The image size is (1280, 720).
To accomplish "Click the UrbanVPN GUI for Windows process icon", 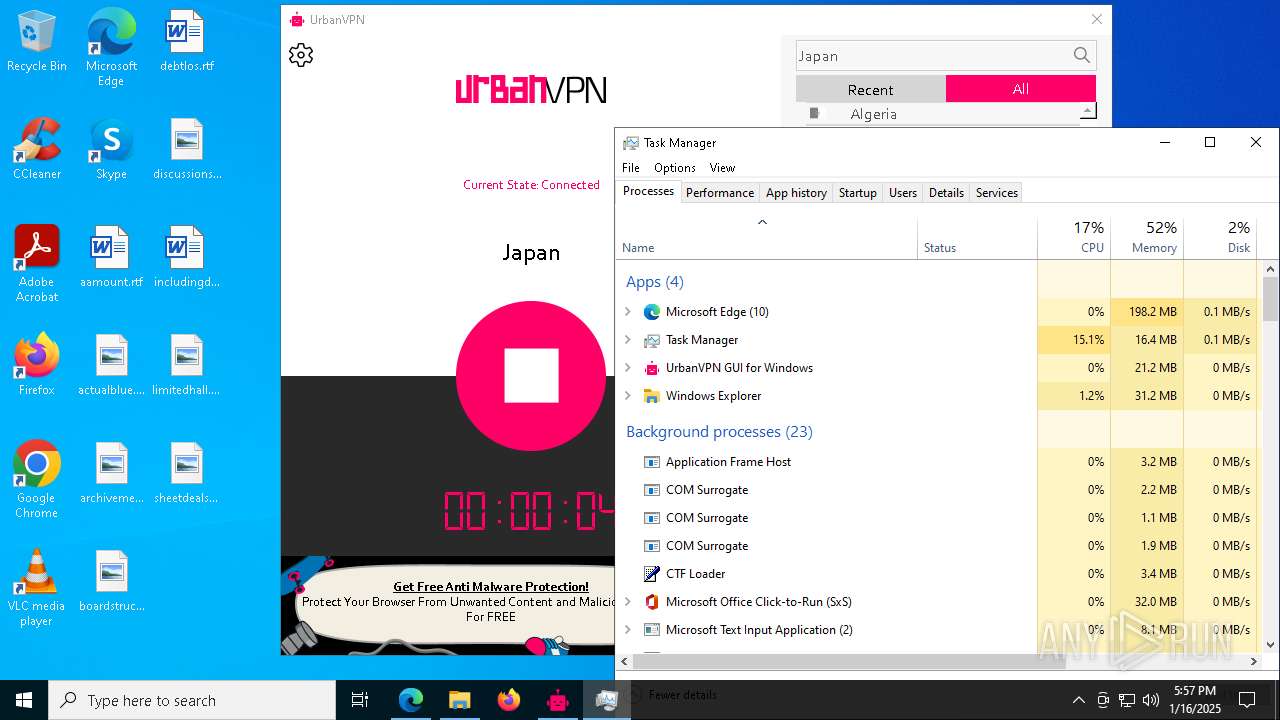I will tap(652, 368).
